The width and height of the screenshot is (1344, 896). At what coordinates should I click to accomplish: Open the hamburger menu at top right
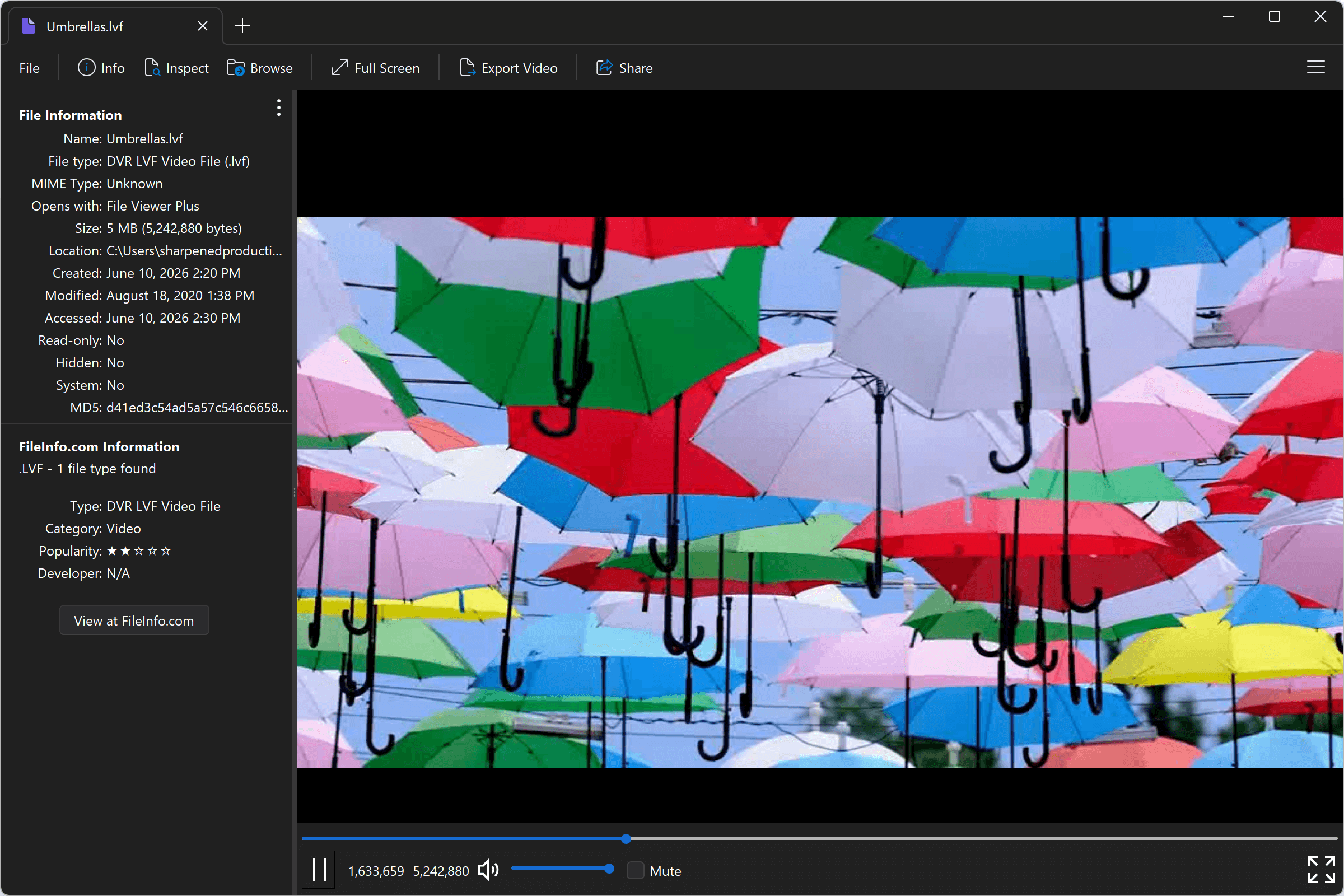(1315, 67)
